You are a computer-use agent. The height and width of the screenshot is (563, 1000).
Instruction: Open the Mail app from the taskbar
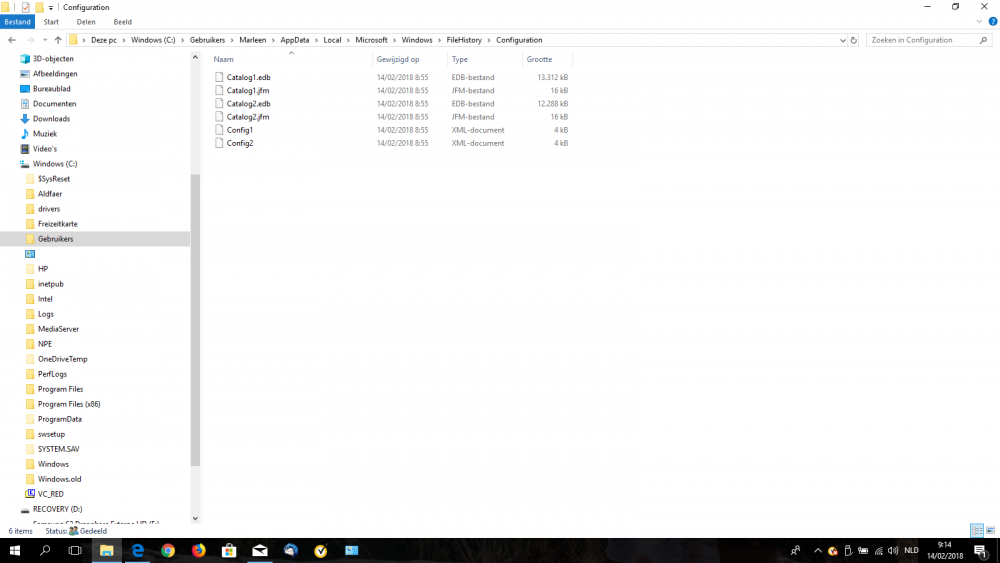click(260, 550)
